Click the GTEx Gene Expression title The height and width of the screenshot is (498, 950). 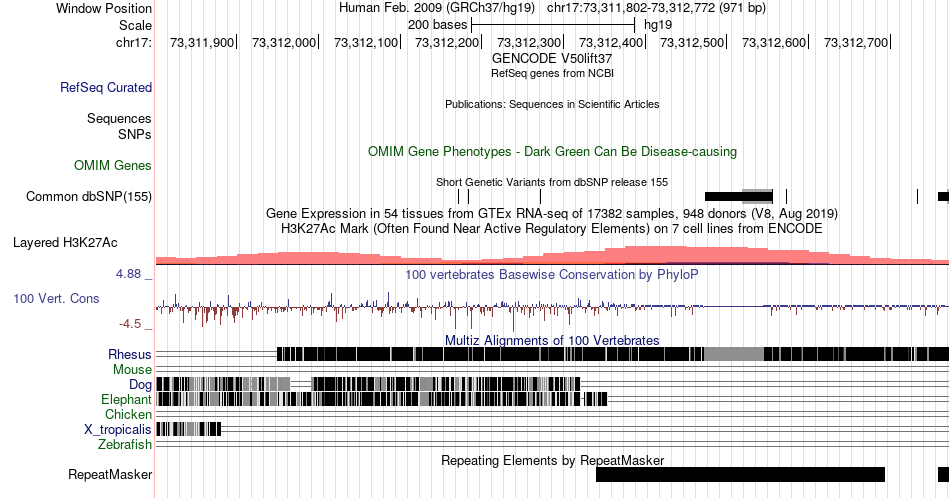[552, 213]
